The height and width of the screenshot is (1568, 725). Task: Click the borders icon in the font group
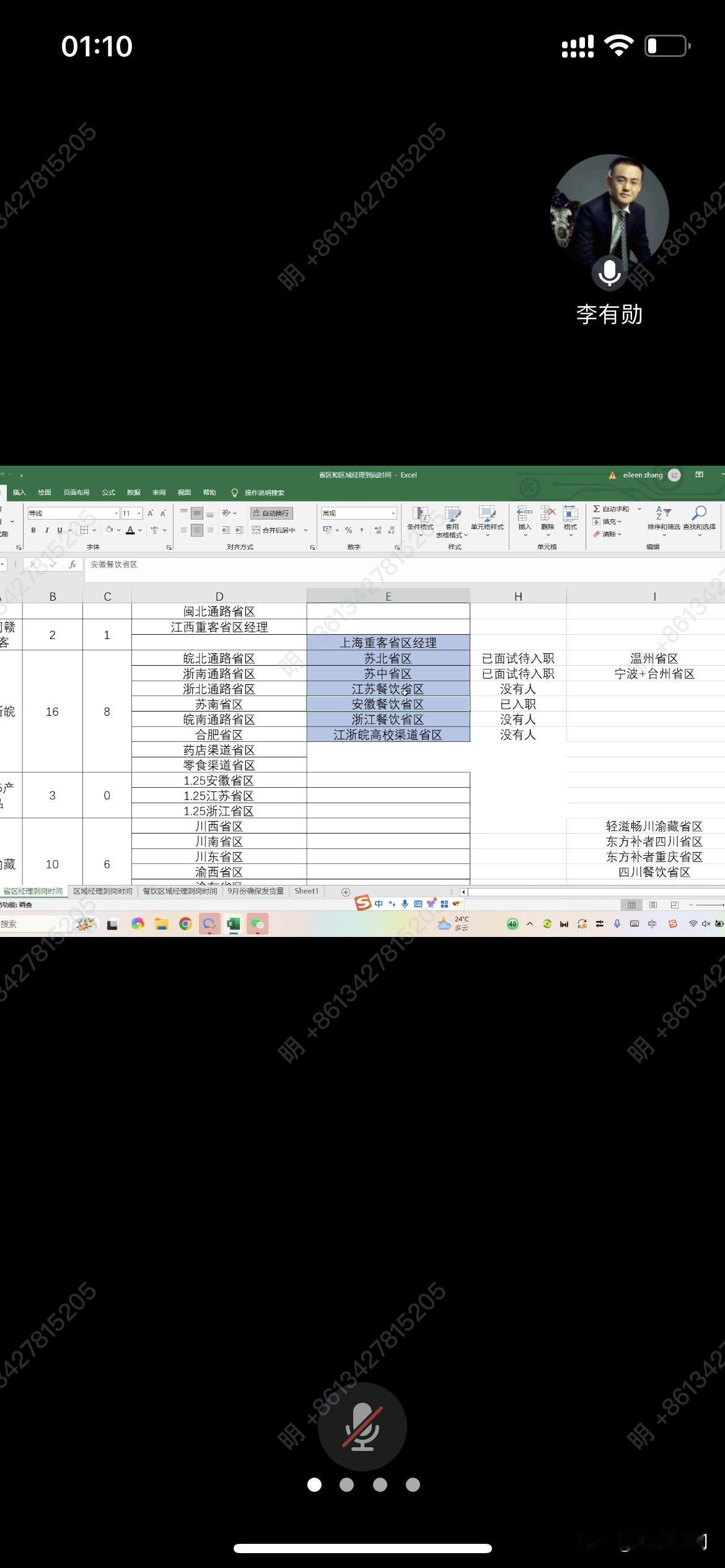click(x=84, y=530)
